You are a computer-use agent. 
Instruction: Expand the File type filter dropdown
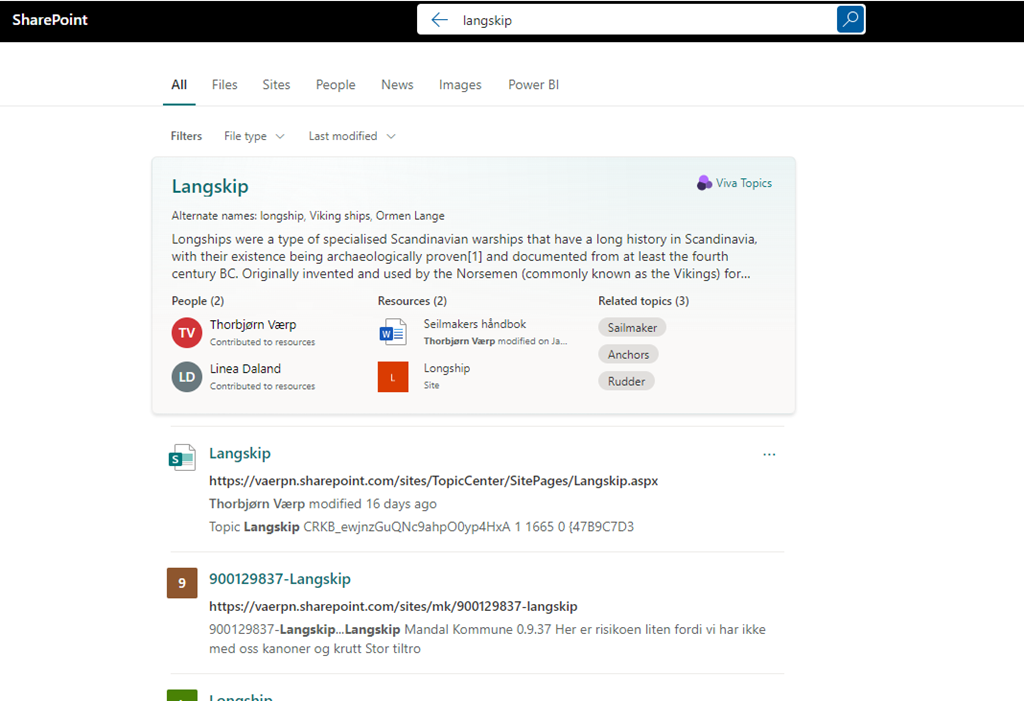[254, 136]
